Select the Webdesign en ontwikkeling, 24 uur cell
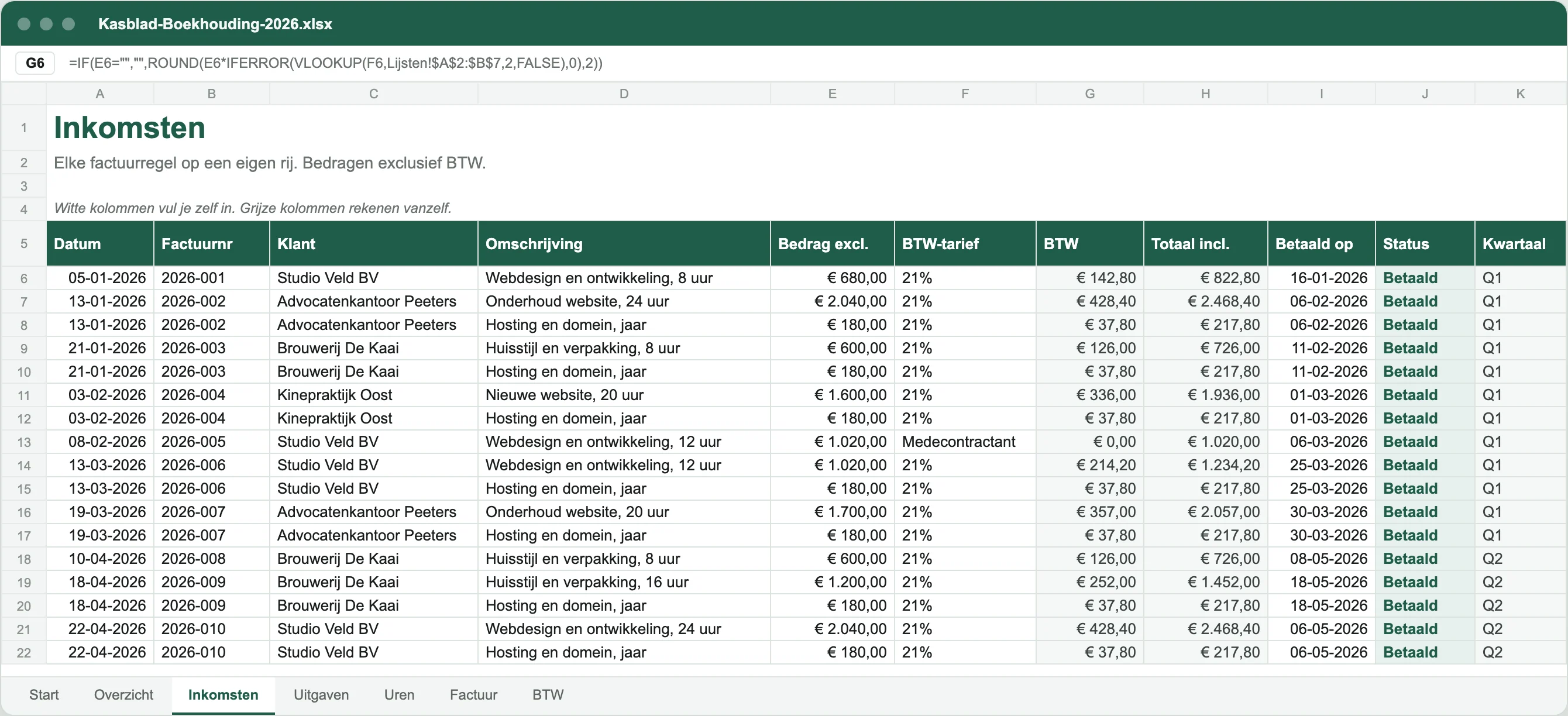This screenshot has height=716, width=1568. 624,629
